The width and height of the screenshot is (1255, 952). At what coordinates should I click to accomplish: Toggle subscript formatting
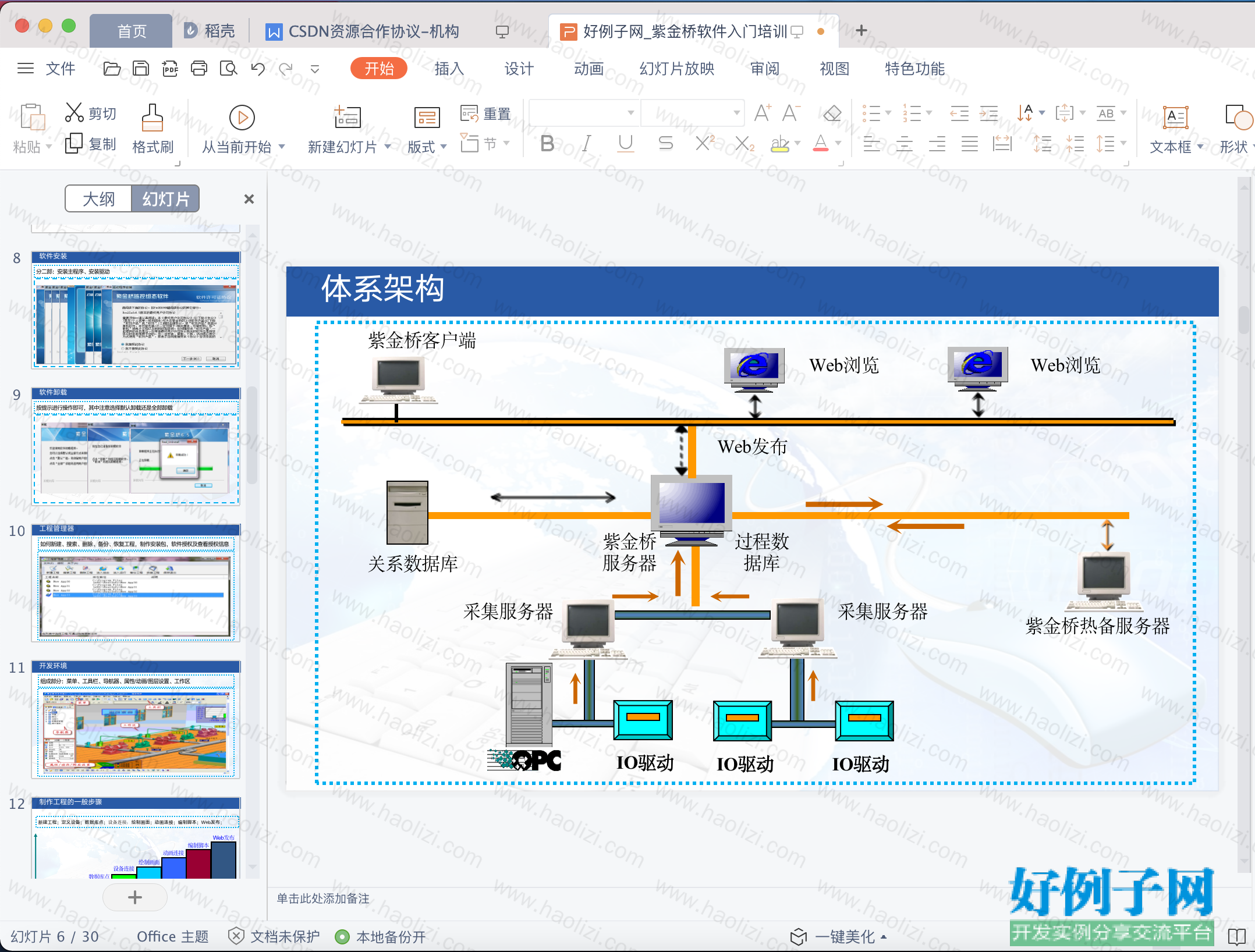pos(745,143)
